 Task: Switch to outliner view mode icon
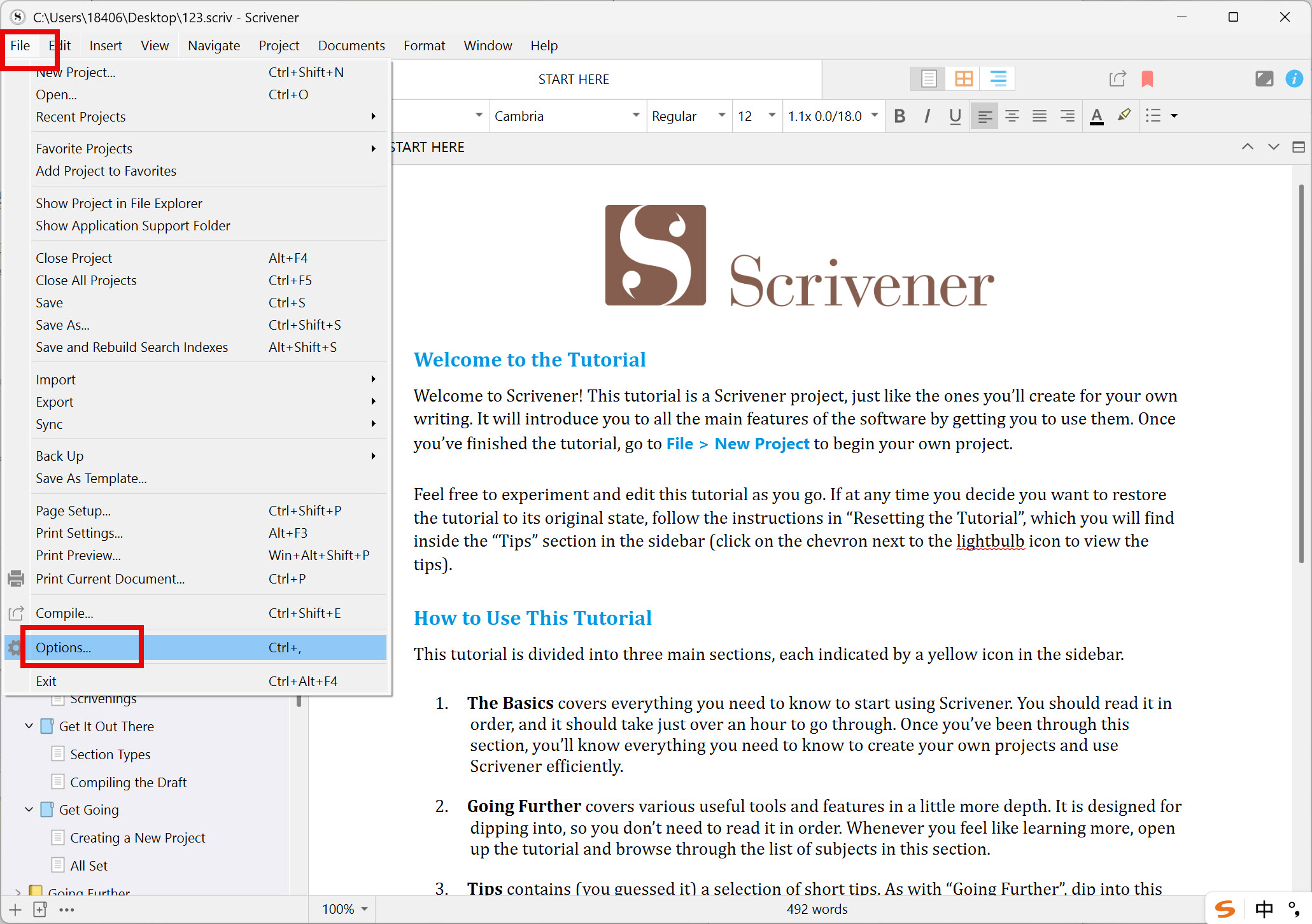click(x=998, y=79)
